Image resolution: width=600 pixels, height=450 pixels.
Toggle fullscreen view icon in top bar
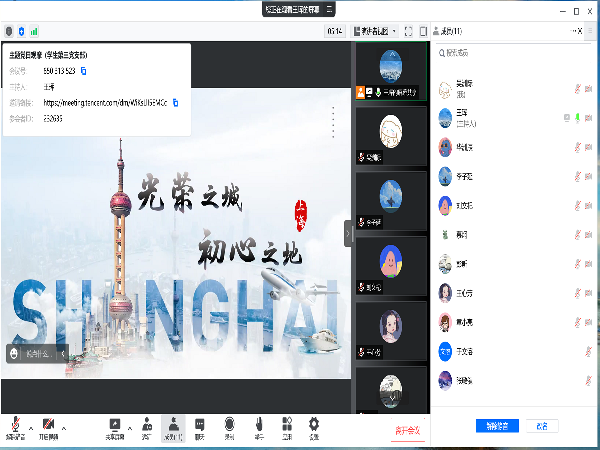408,31
